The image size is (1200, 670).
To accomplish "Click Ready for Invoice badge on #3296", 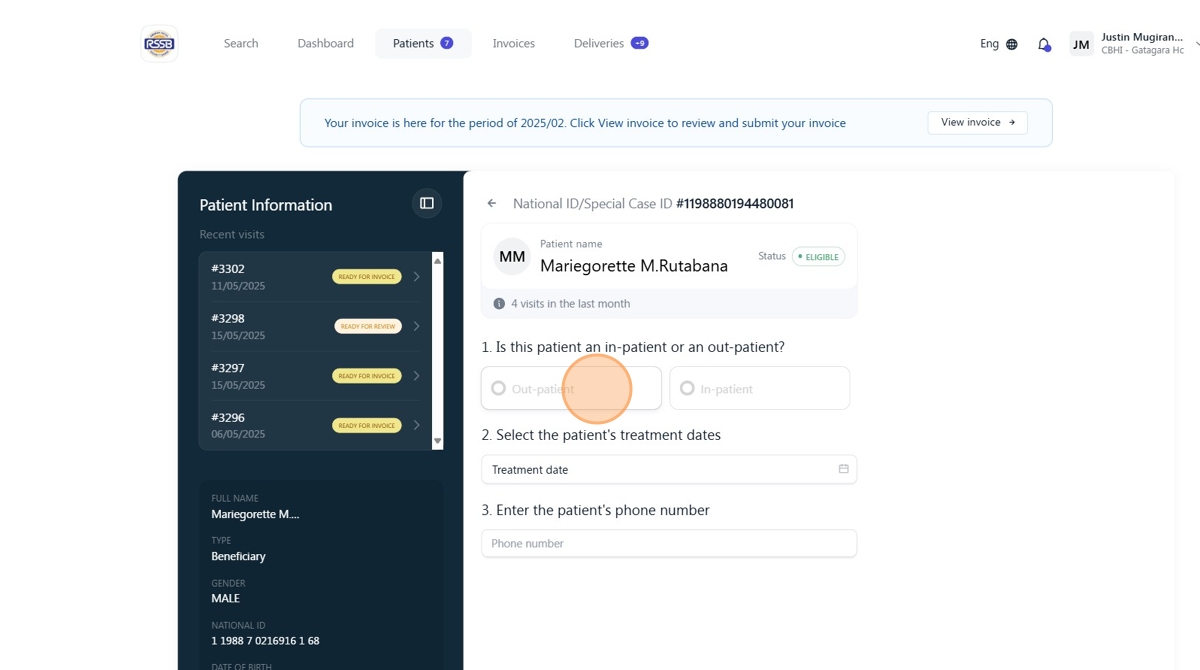I will (367, 425).
